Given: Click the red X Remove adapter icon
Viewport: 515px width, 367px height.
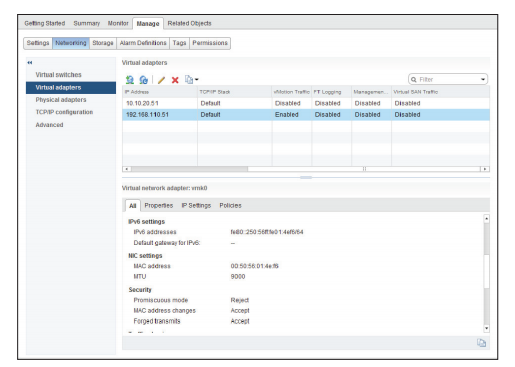Looking at the screenshot, I should pyautogui.click(x=175, y=80).
